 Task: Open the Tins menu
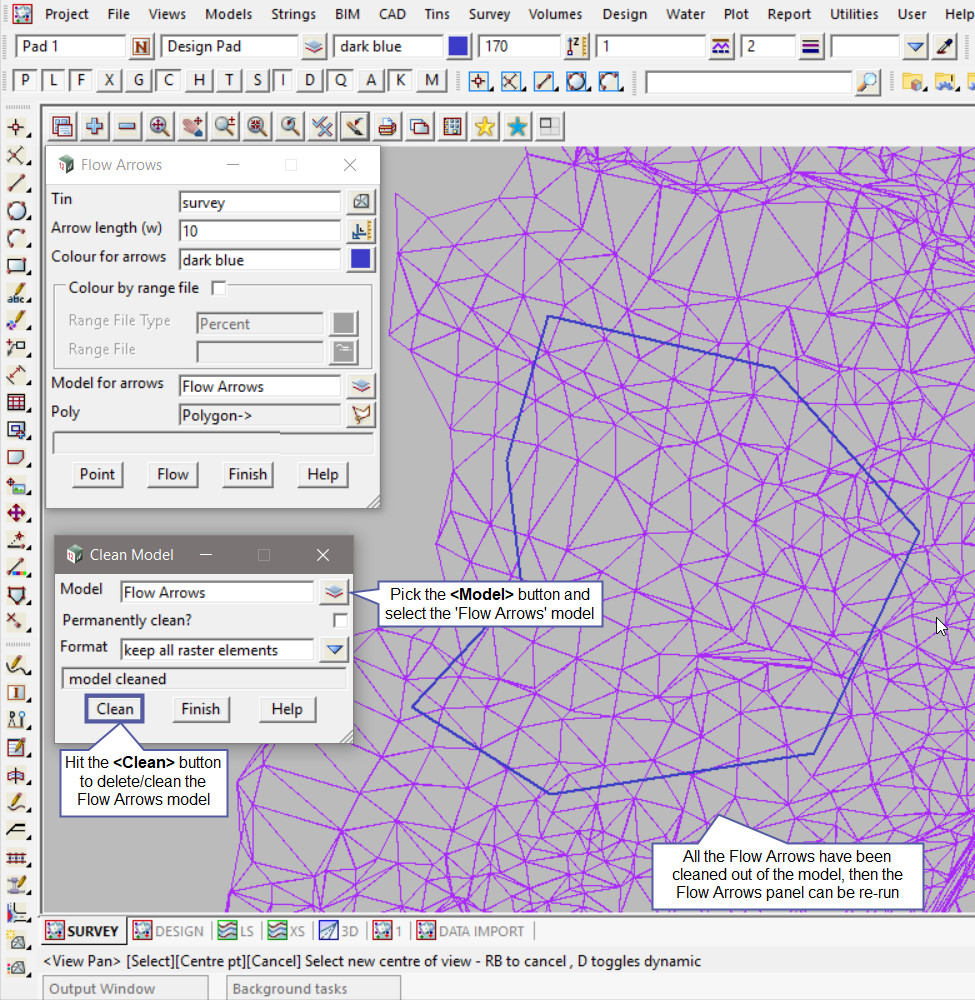tap(437, 14)
